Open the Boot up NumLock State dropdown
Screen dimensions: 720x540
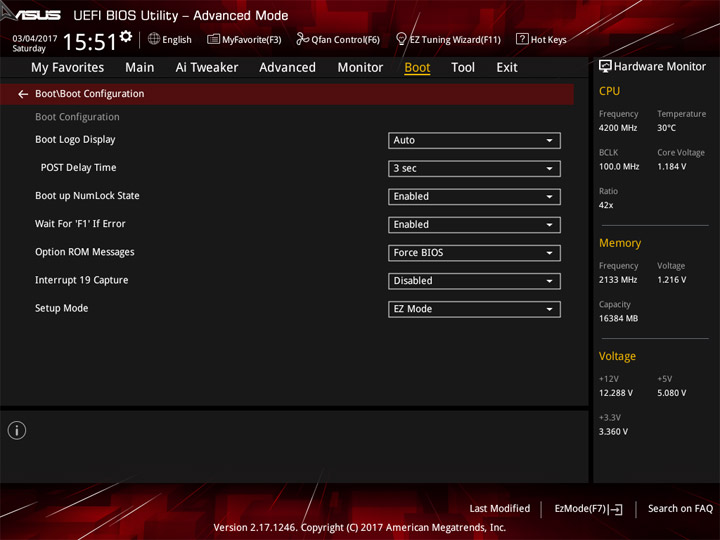(474, 197)
